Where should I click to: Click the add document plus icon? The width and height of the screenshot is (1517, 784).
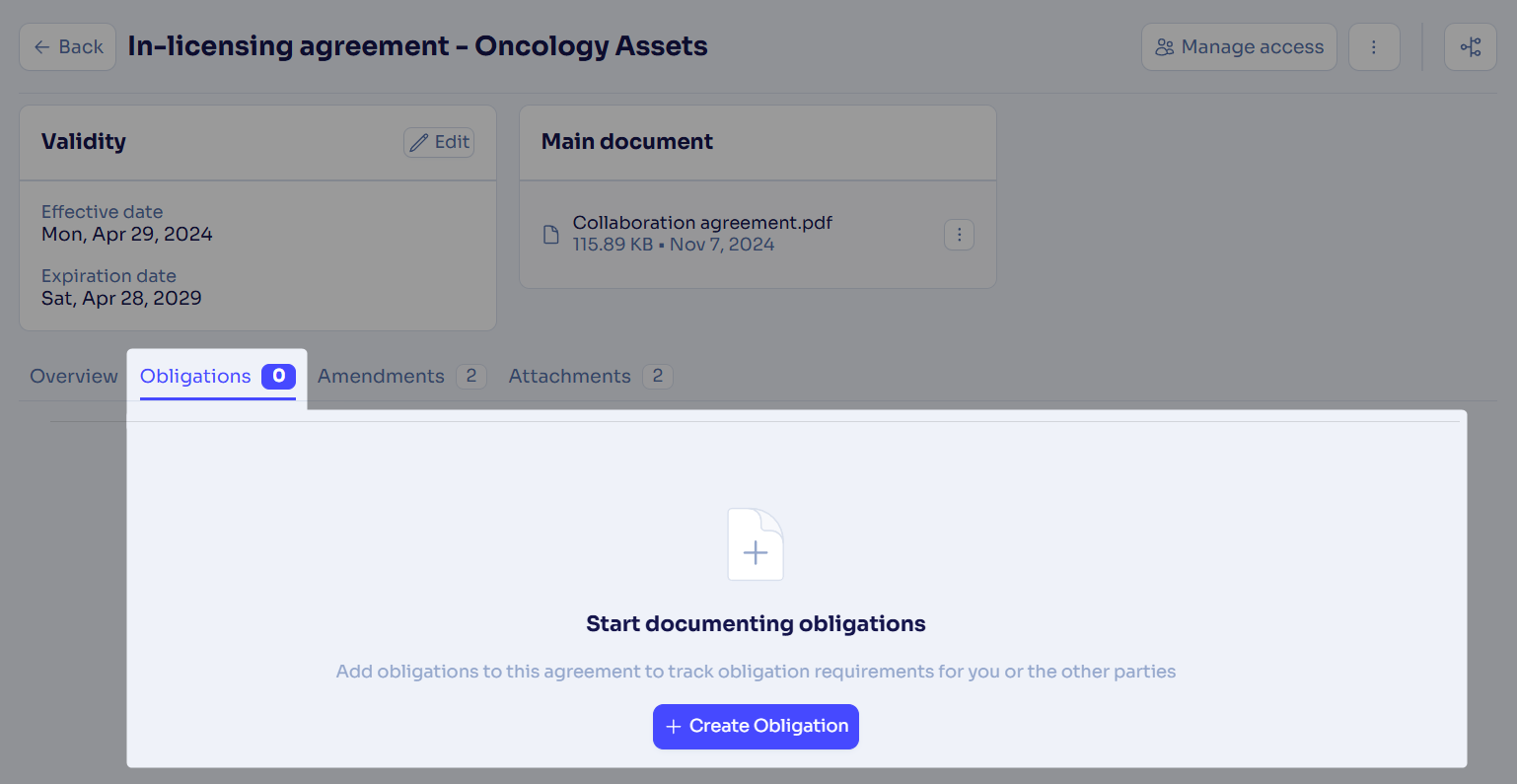(x=756, y=544)
